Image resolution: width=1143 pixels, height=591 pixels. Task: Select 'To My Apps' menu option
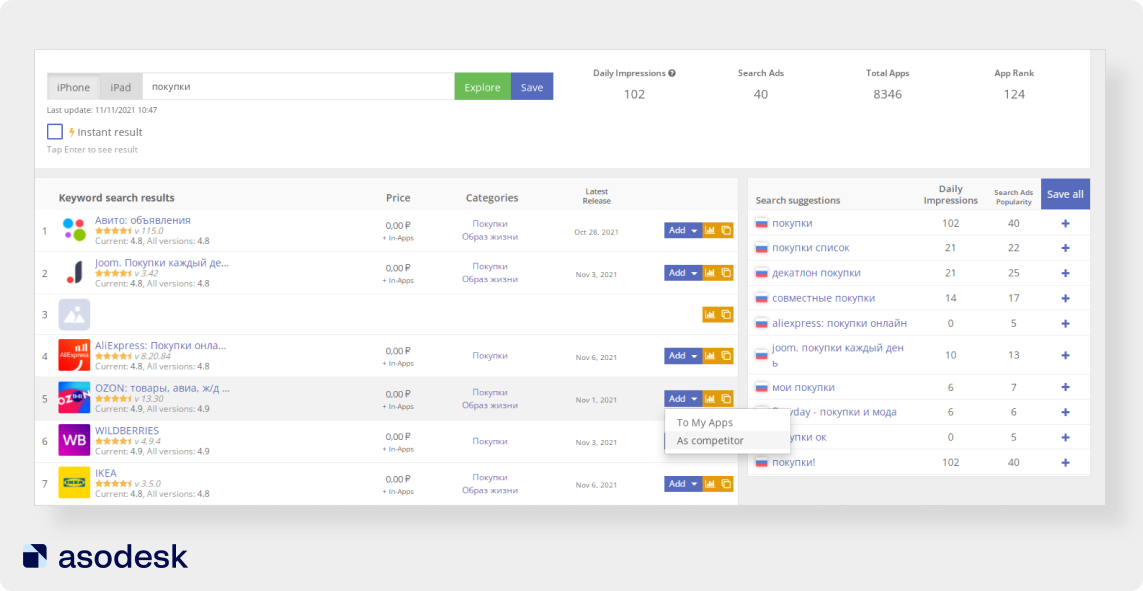[x=704, y=423]
